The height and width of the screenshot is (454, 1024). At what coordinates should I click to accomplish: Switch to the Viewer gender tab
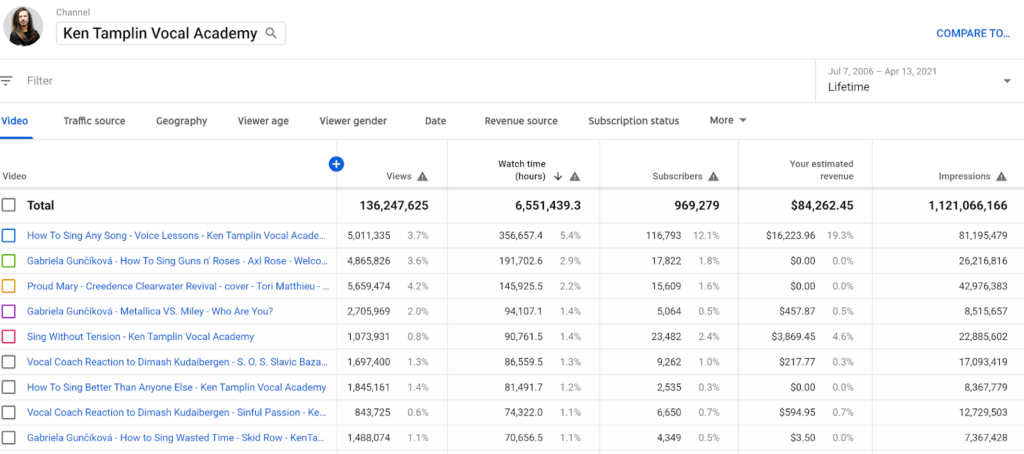coord(353,121)
